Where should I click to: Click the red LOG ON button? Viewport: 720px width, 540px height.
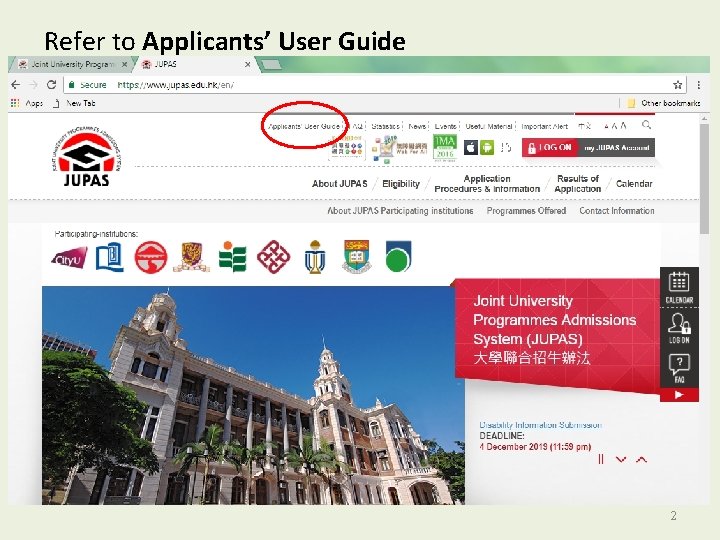(549, 148)
